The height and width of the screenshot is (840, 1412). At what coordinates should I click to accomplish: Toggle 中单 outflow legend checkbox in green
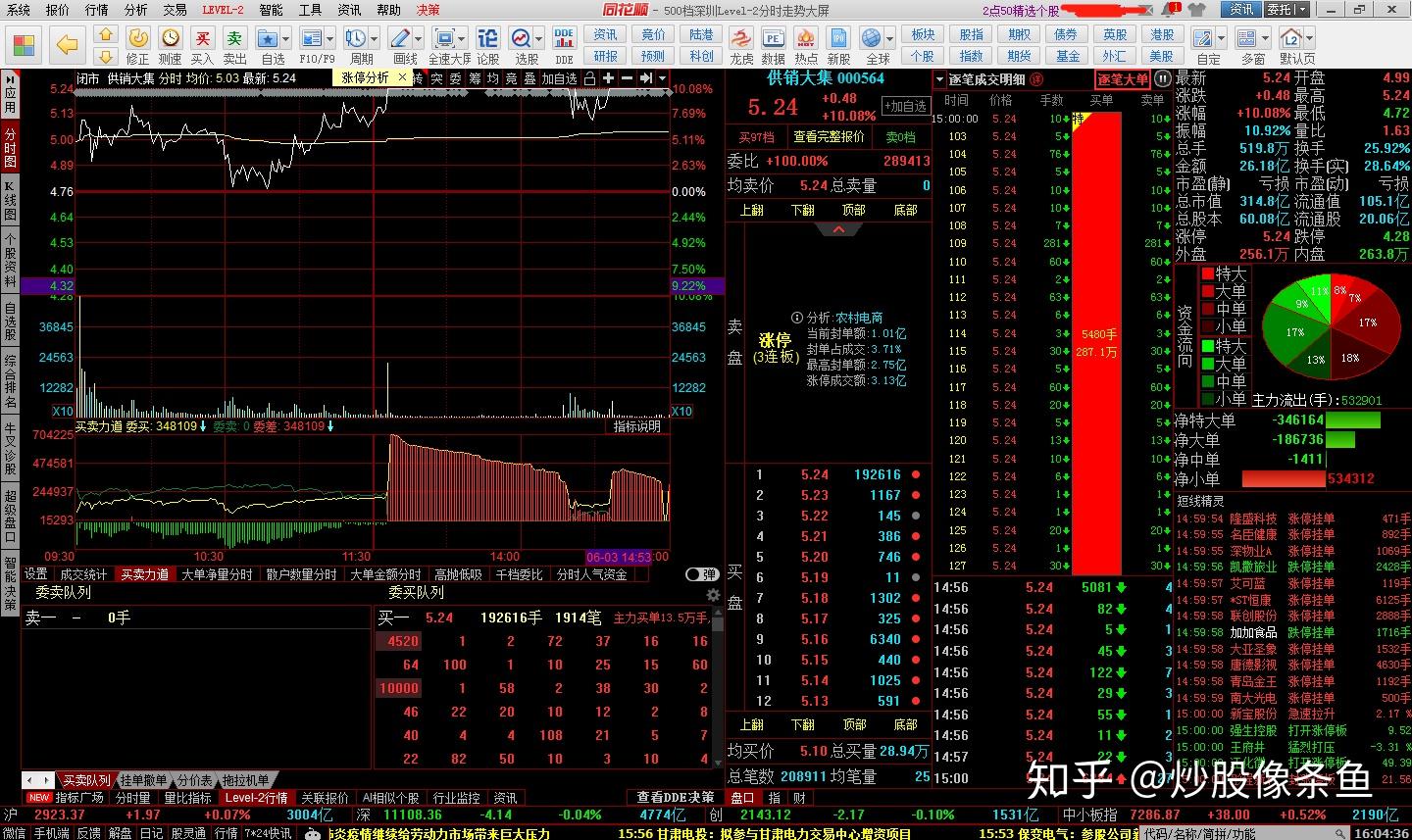coord(1208,382)
